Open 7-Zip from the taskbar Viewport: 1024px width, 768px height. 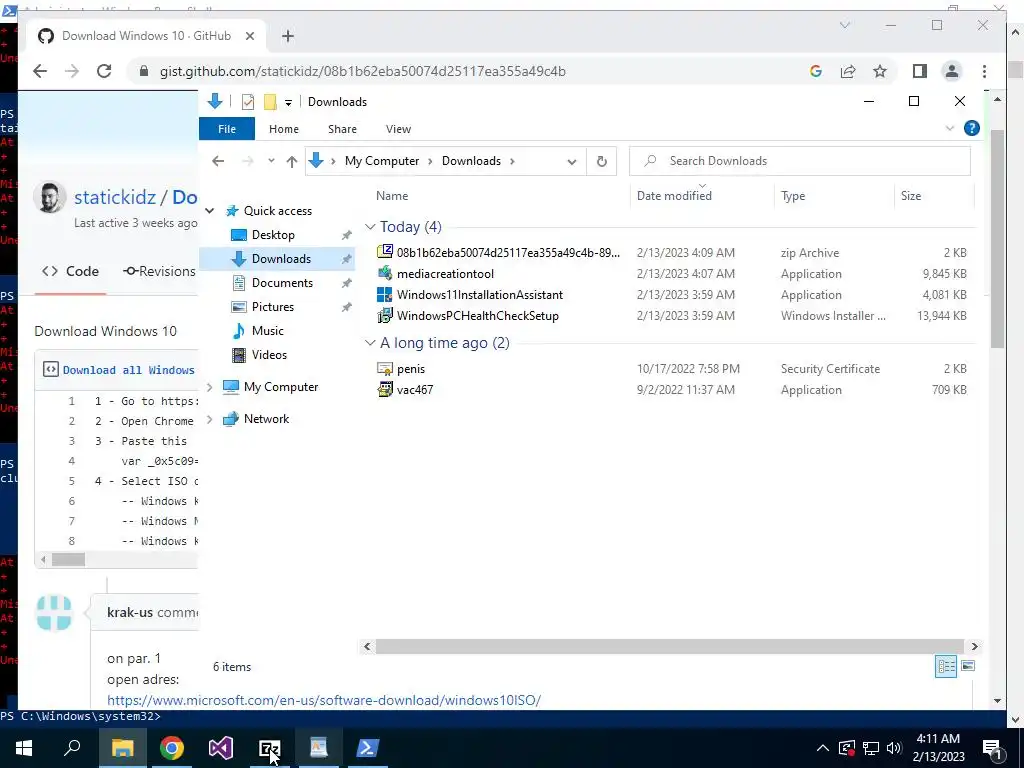pyautogui.click(x=269, y=748)
